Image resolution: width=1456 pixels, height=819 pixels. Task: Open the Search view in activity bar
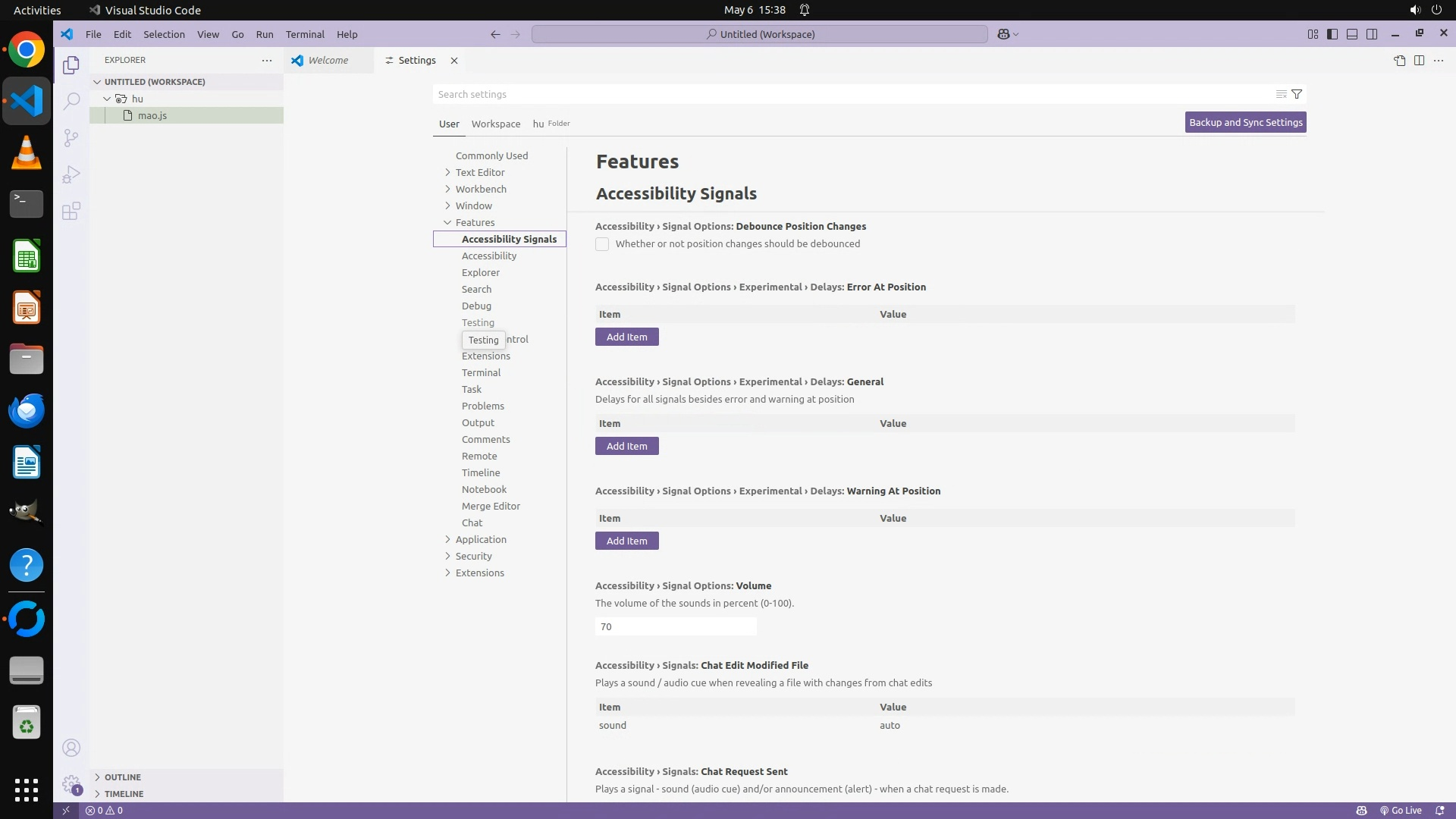[x=71, y=101]
